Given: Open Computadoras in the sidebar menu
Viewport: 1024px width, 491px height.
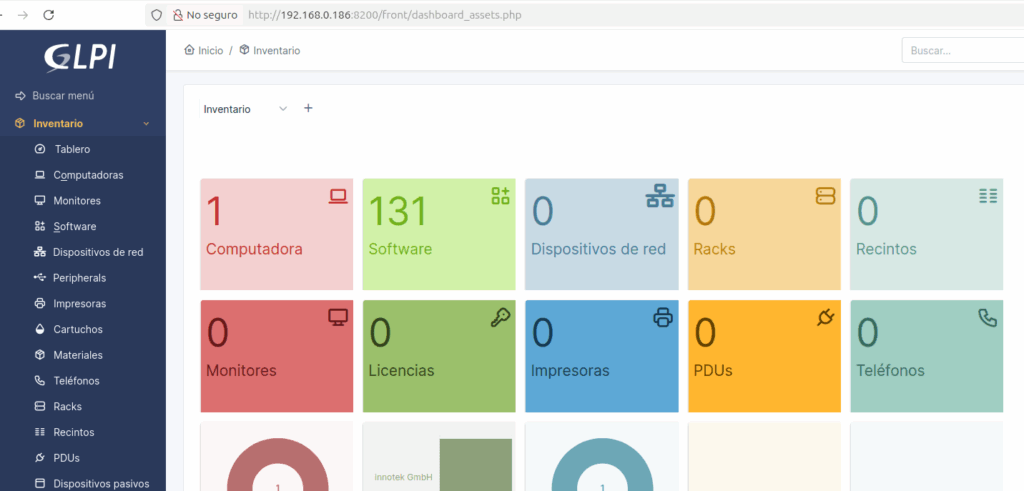Looking at the screenshot, I should (88, 175).
